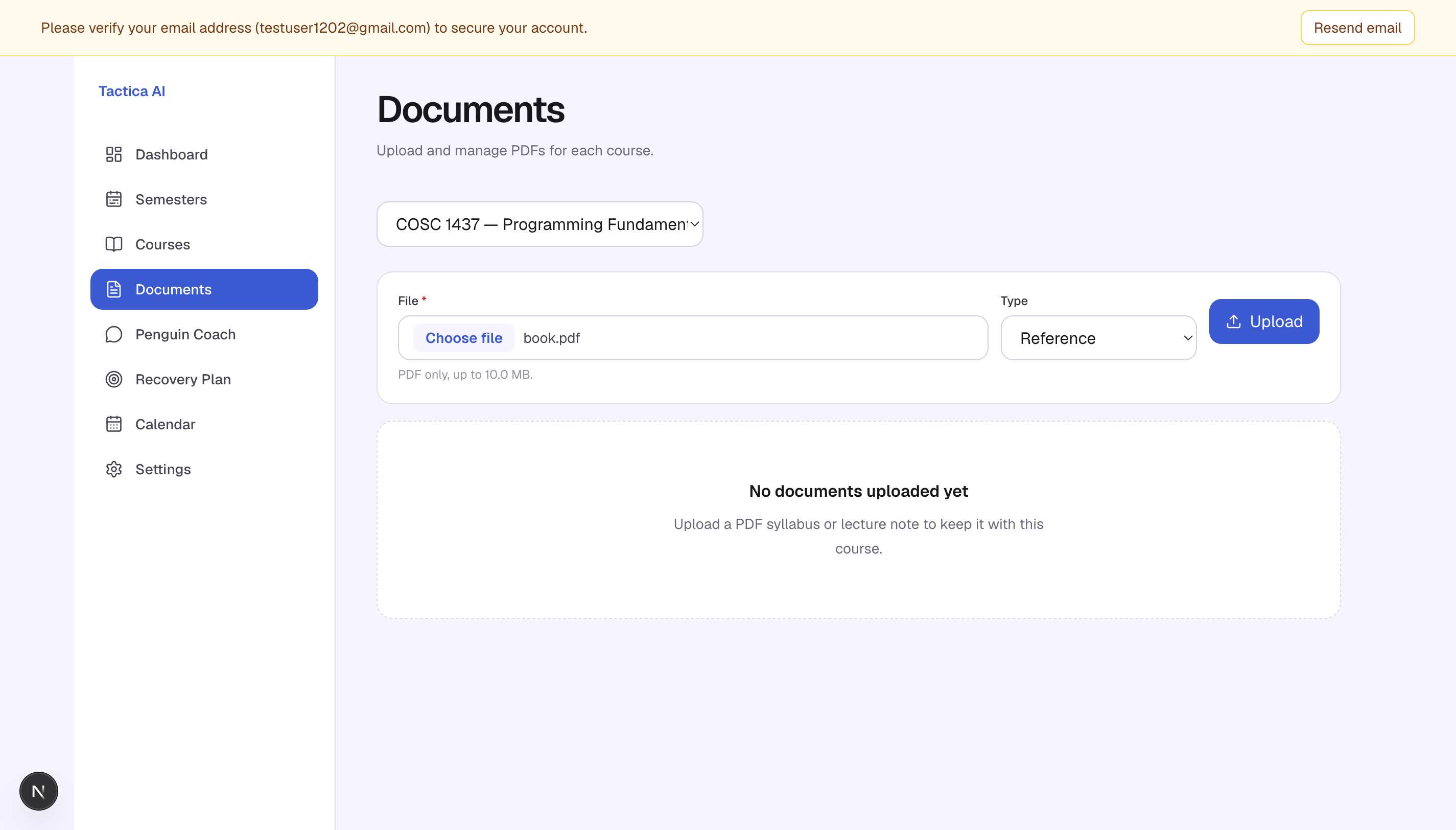This screenshot has height=830, width=1456.
Task: Click the Semesters calendar icon
Action: (114, 199)
